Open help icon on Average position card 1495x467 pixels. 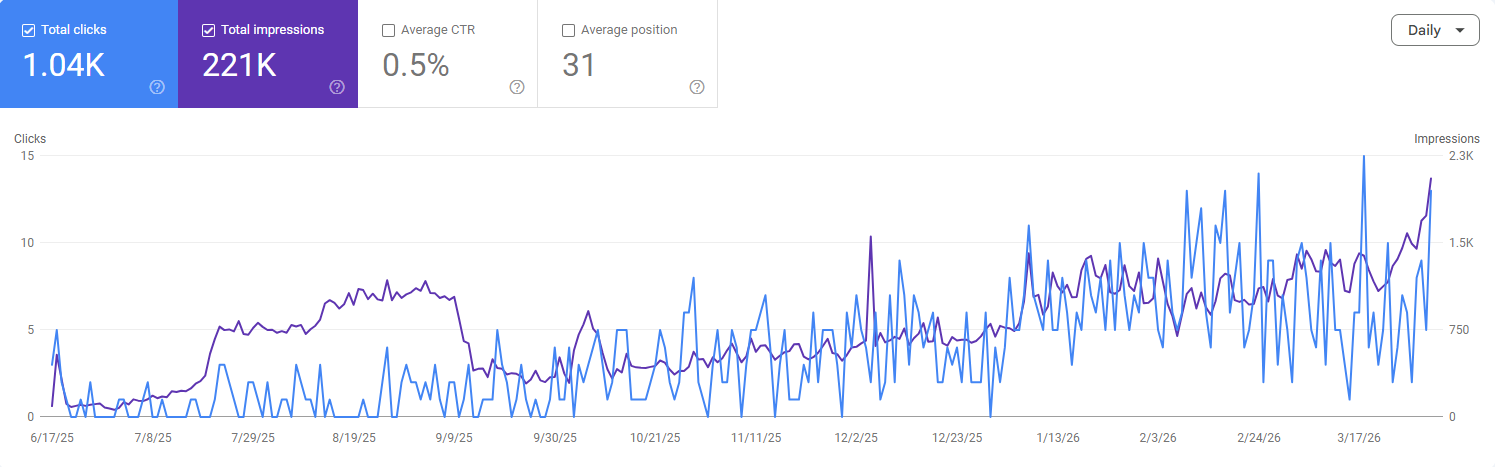tap(697, 87)
